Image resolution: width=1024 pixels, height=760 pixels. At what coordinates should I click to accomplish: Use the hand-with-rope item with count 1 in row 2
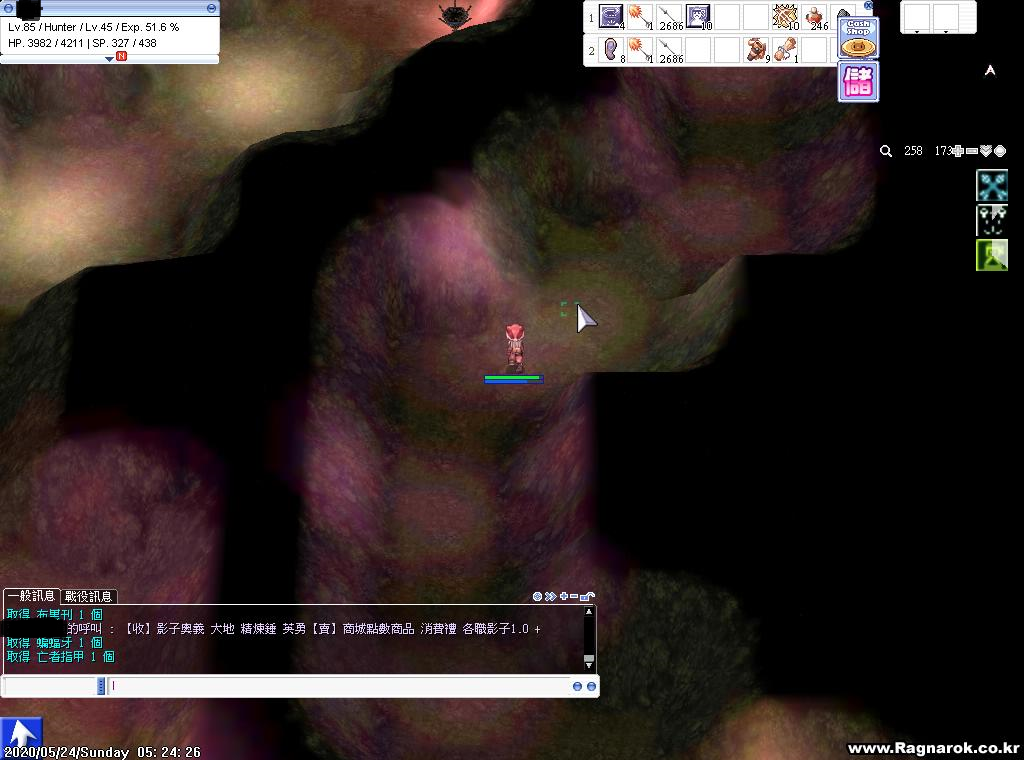[786, 49]
